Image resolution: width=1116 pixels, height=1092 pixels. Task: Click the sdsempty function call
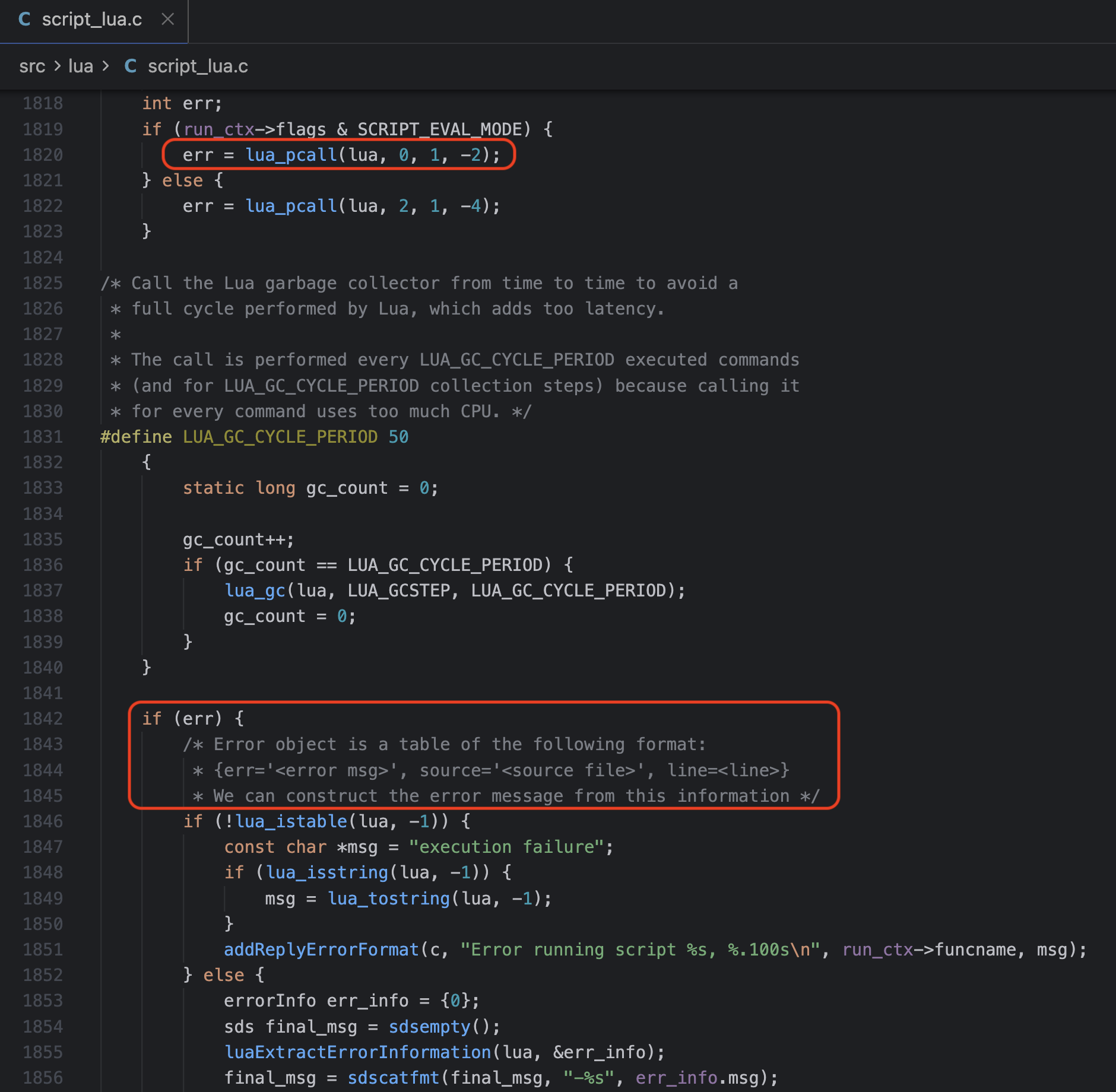point(429,1027)
